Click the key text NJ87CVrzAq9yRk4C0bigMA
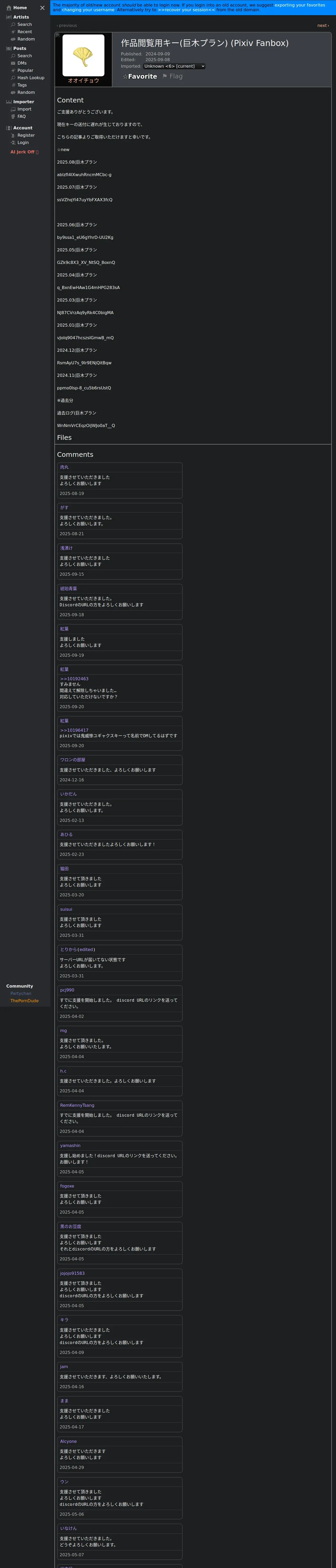Screen dimensions: 336x1568 (x=85, y=313)
